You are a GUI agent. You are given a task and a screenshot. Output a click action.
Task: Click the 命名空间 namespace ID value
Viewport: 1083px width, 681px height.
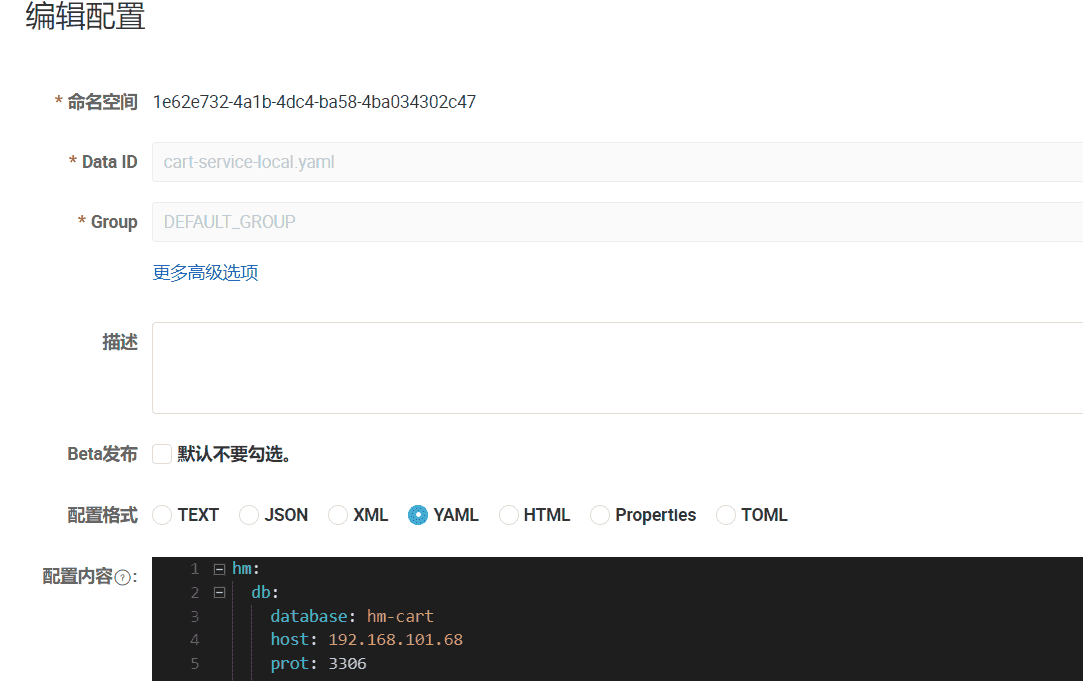[x=314, y=102]
